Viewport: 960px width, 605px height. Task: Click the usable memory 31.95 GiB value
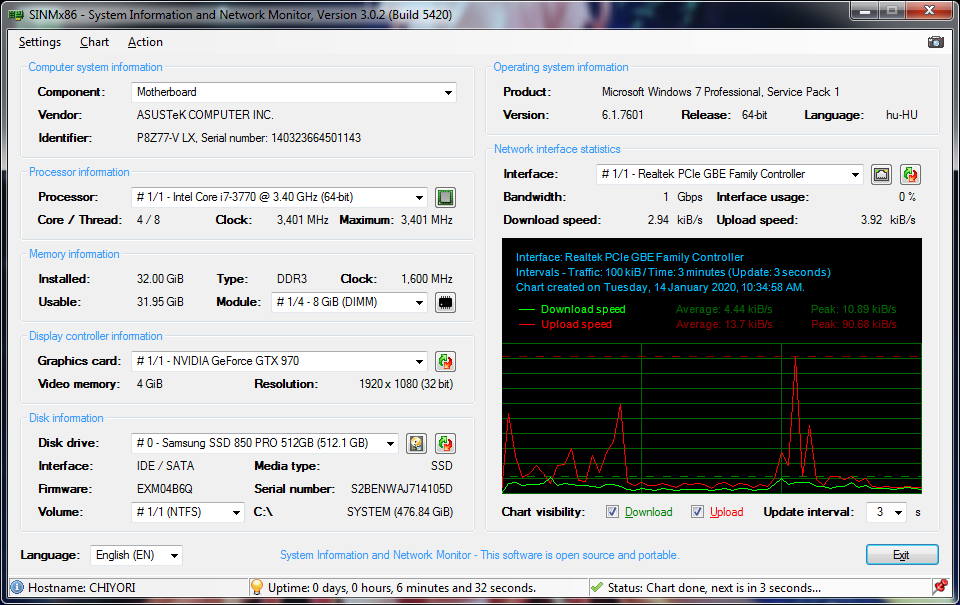[x=160, y=302]
